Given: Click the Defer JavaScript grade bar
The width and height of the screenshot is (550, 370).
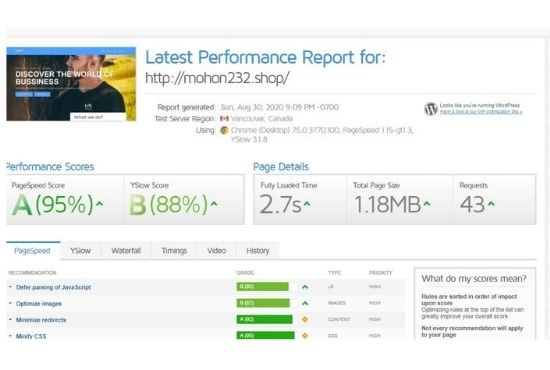Looking at the screenshot, I should point(267,287).
